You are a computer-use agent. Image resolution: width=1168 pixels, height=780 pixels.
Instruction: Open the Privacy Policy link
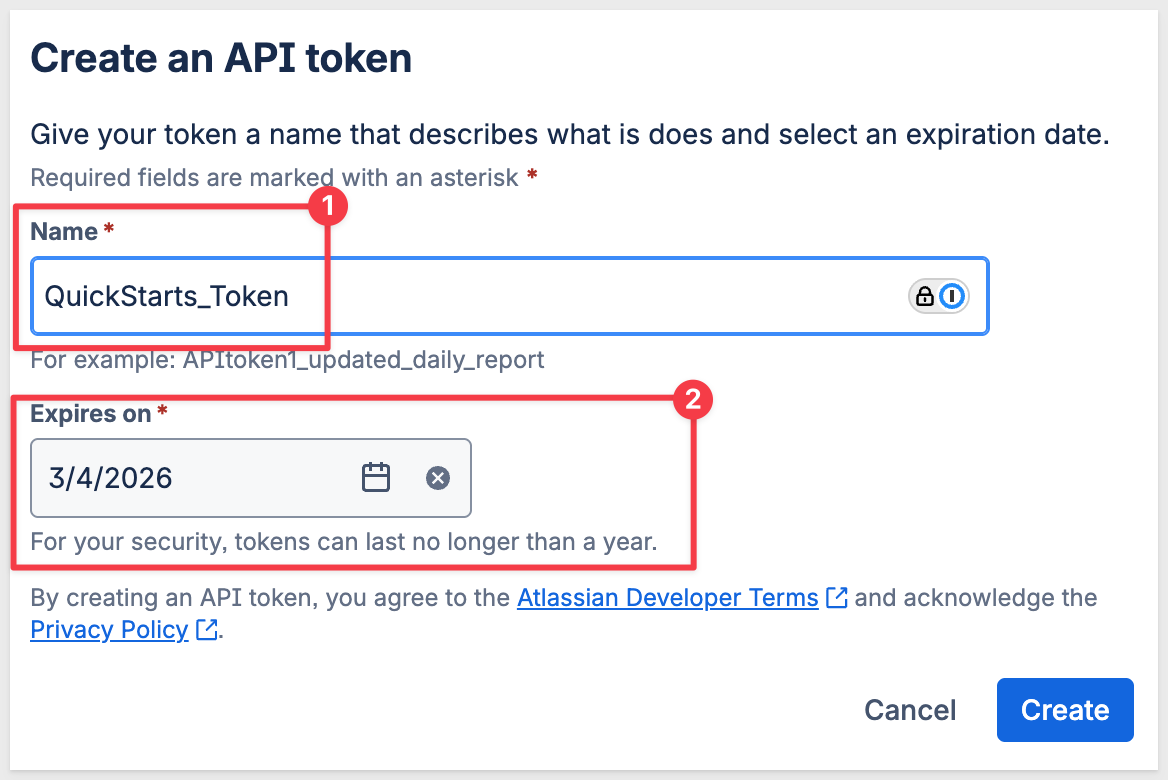point(109,630)
